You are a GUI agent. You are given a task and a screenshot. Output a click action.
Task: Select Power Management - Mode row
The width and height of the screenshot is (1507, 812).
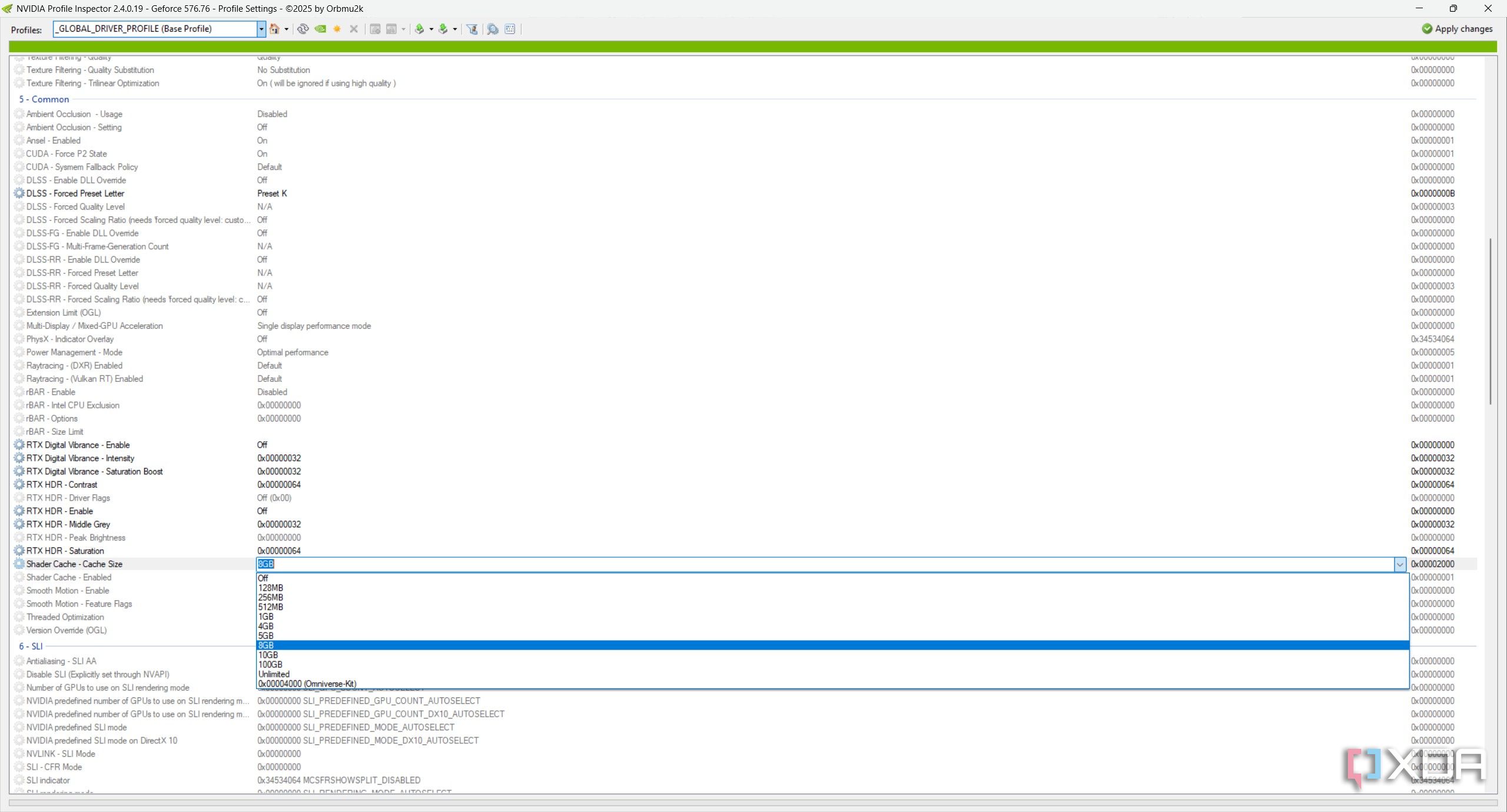click(745, 352)
